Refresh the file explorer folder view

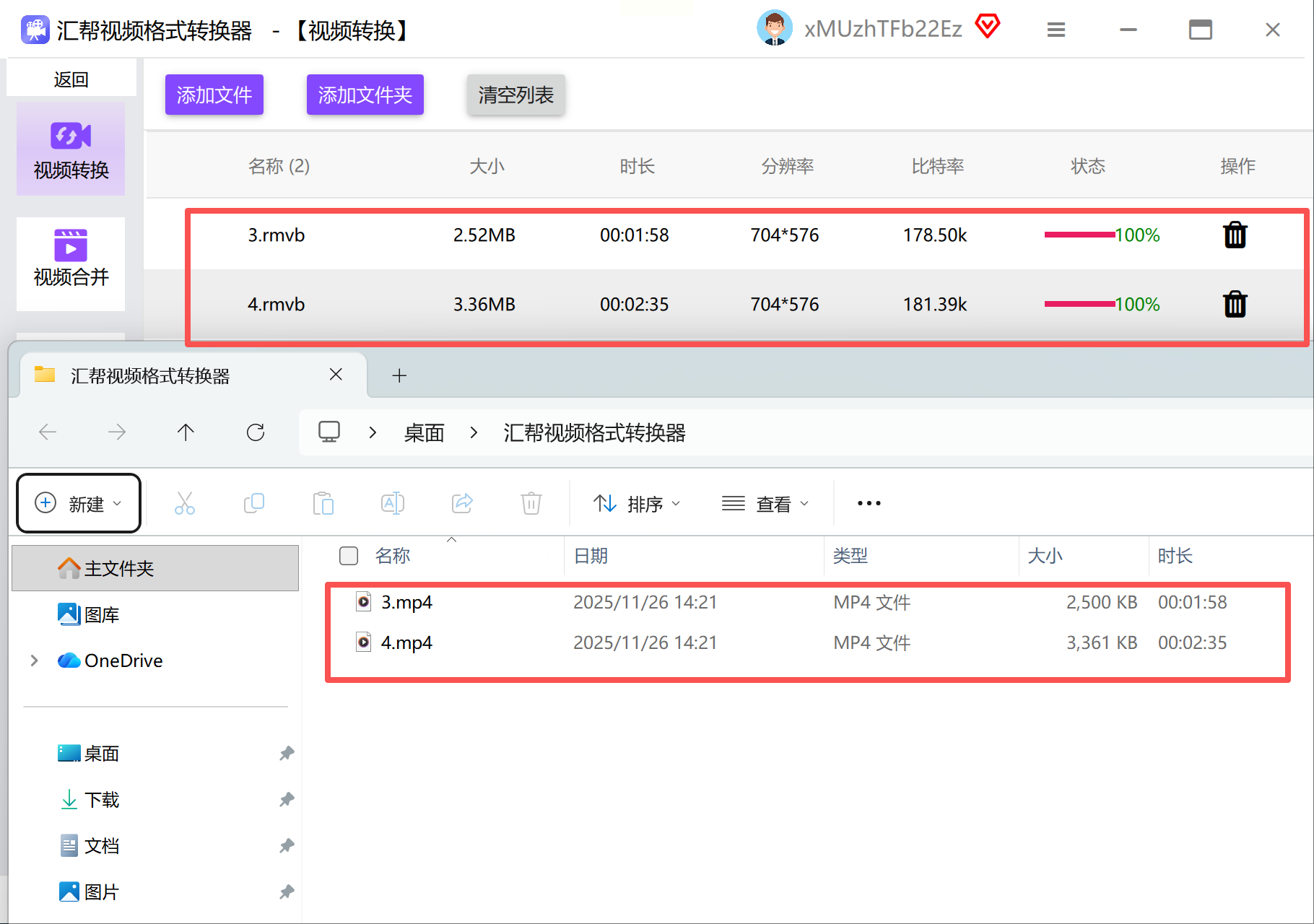pos(256,432)
